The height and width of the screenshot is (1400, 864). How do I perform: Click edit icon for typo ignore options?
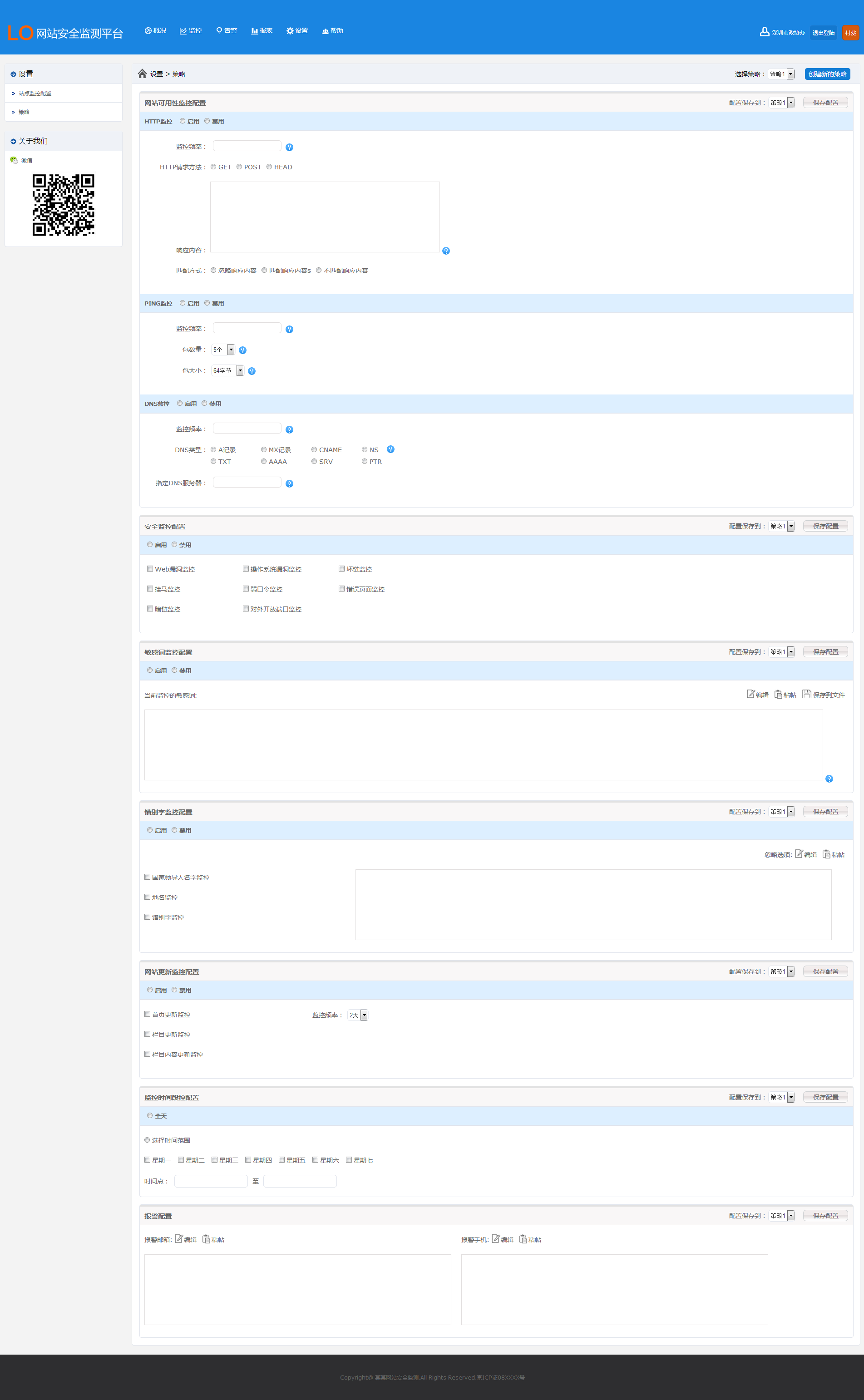799,854
